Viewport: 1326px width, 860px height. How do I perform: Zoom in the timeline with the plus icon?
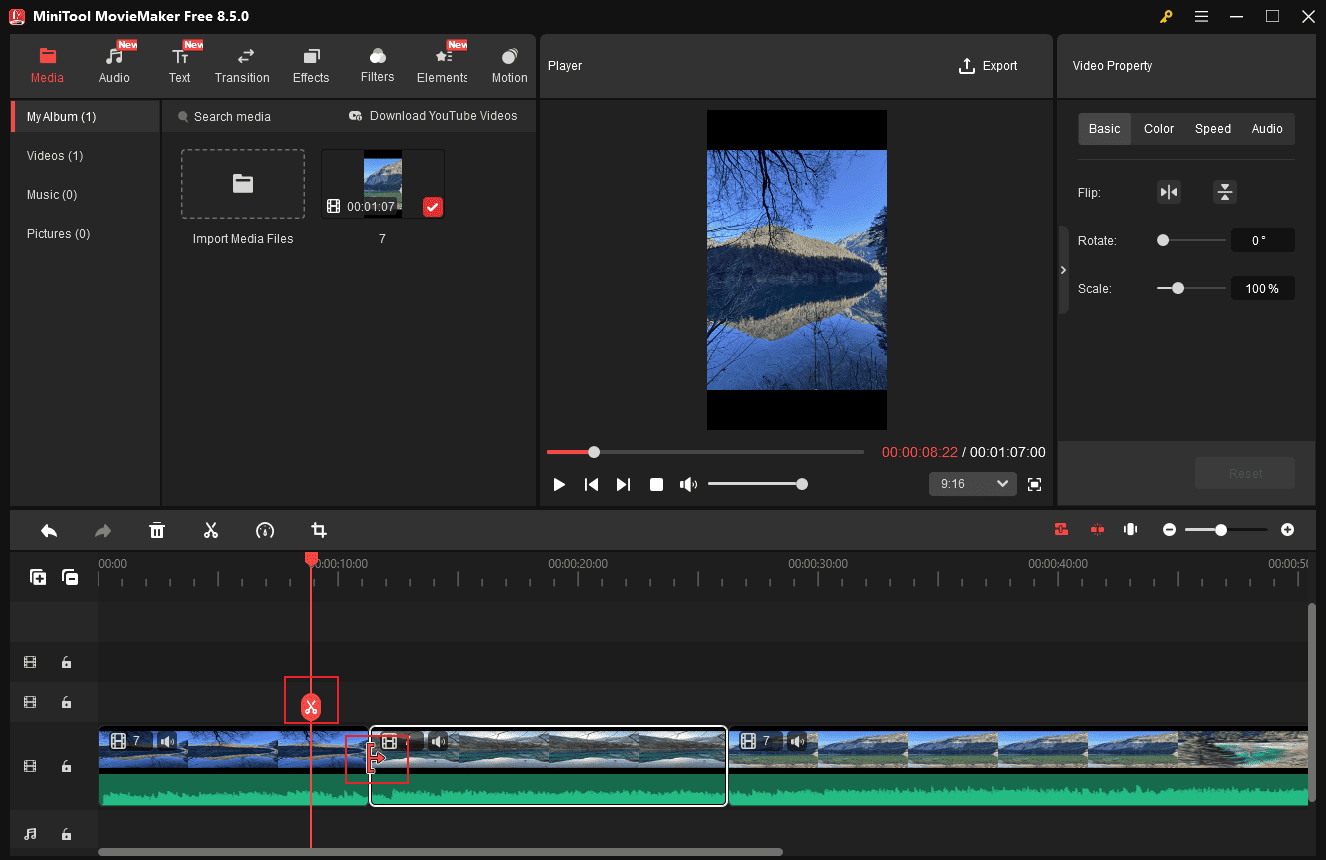[x=1287, y=529]
